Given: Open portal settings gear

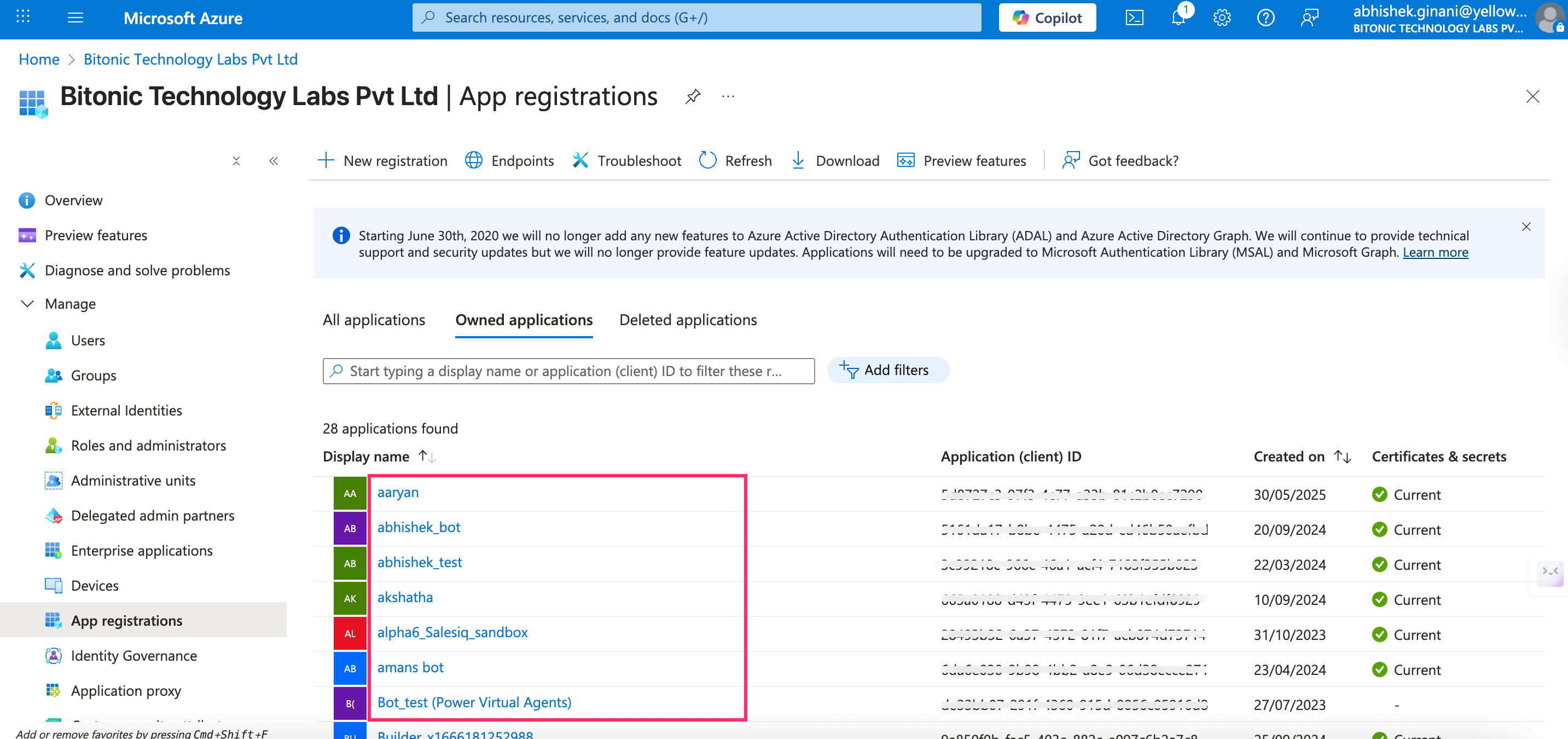Looking at the screenshot, I should click(1222, 18).
